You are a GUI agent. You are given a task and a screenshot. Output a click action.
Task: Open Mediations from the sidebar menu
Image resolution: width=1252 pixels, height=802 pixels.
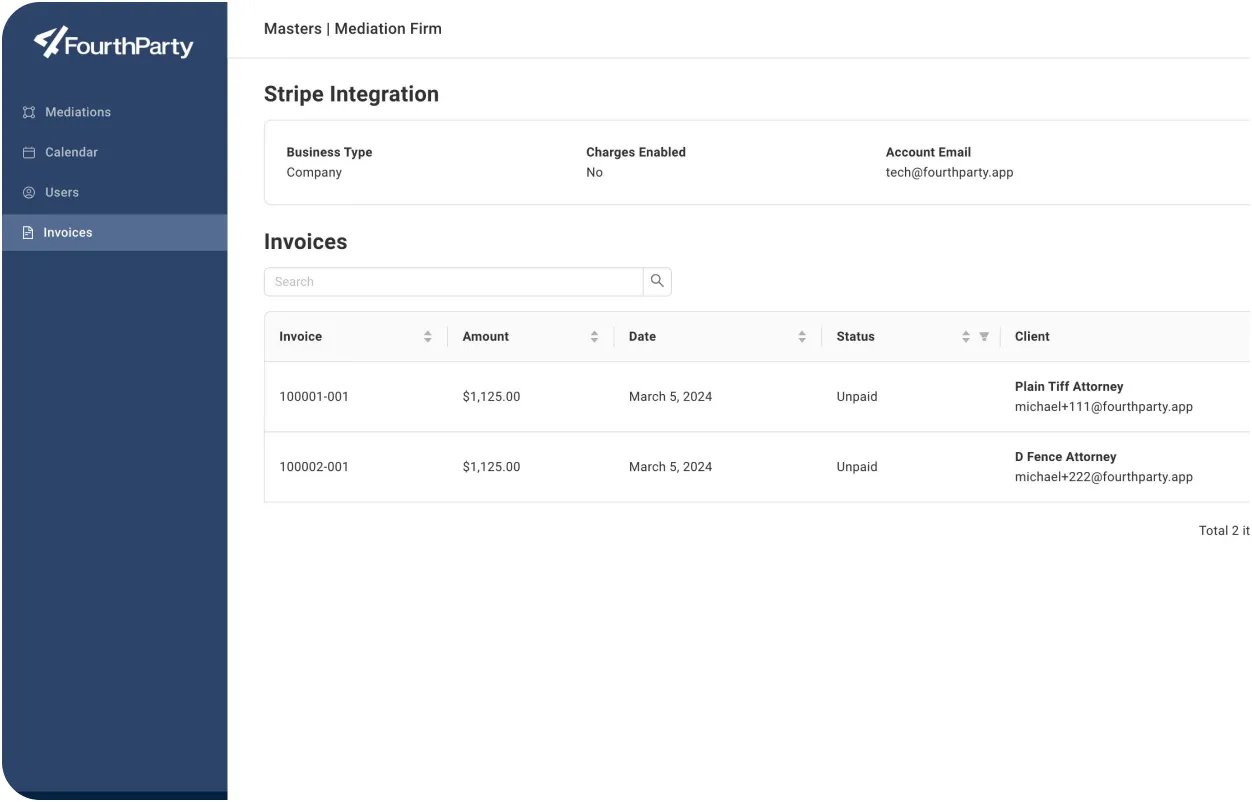78,112
